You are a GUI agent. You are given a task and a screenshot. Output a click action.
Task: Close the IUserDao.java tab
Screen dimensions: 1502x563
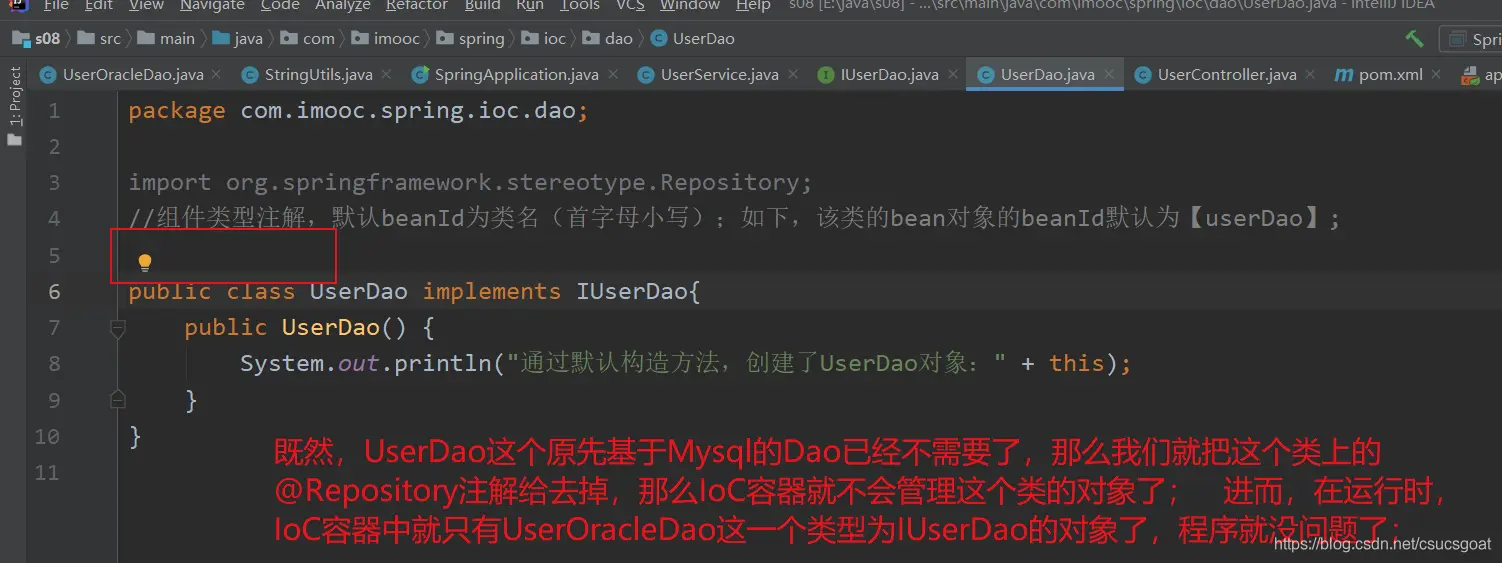(x=953, y=74)
